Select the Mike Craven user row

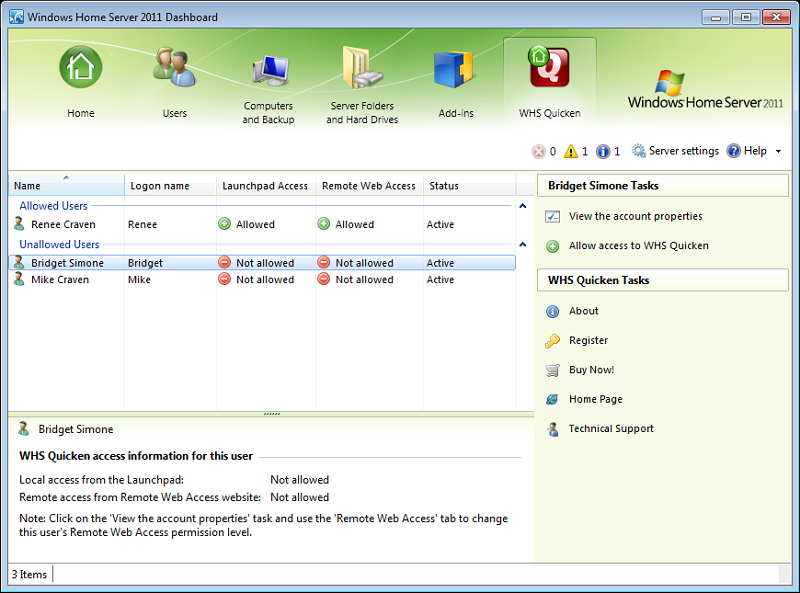coord(262,280)
